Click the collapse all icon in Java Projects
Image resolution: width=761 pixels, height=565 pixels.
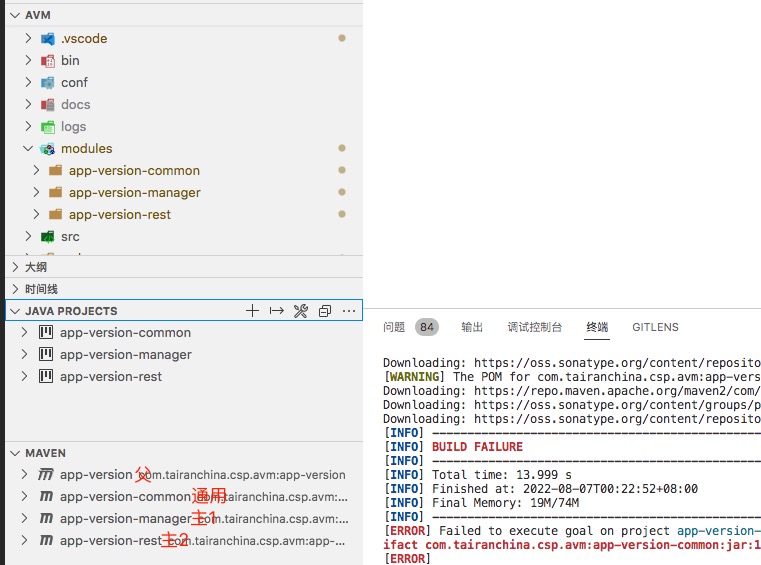(325, 311)
